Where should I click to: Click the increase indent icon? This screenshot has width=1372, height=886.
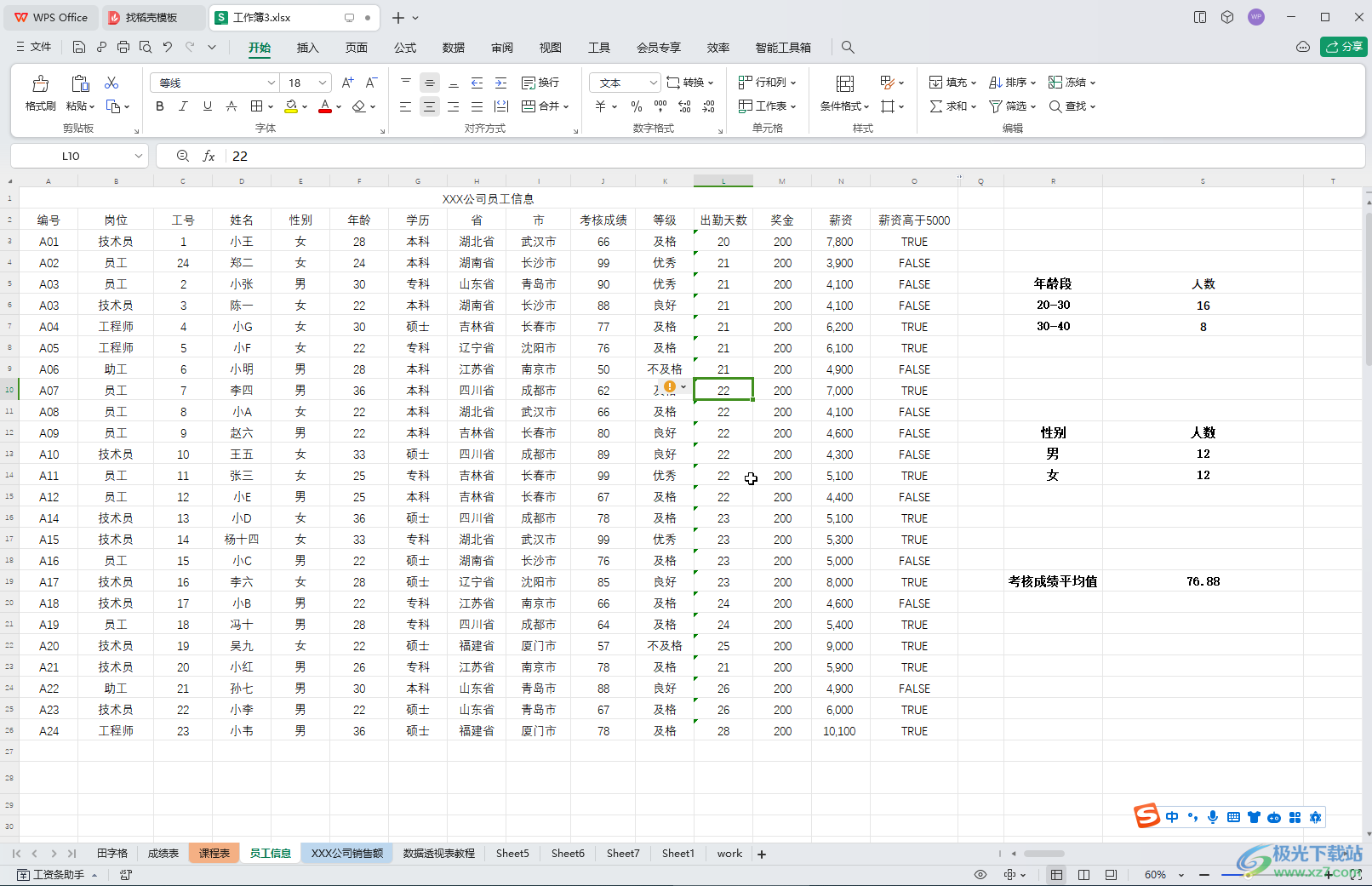pos(501,83)
